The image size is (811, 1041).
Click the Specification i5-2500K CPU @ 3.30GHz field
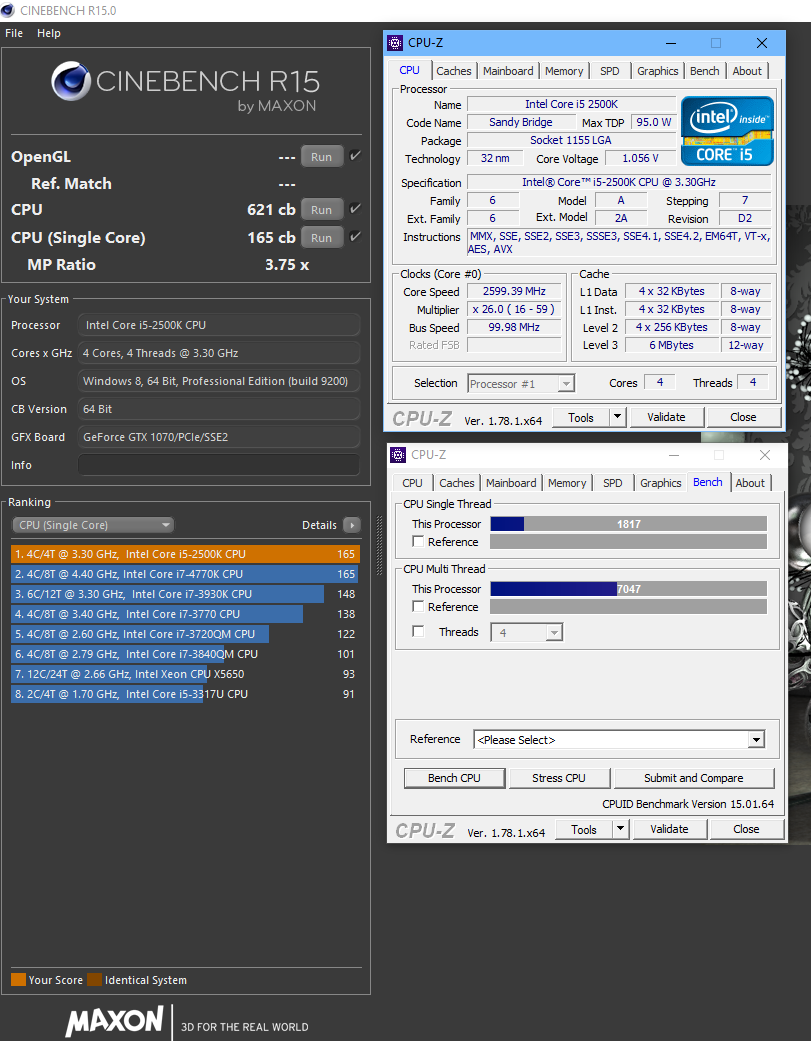point(619,182)
